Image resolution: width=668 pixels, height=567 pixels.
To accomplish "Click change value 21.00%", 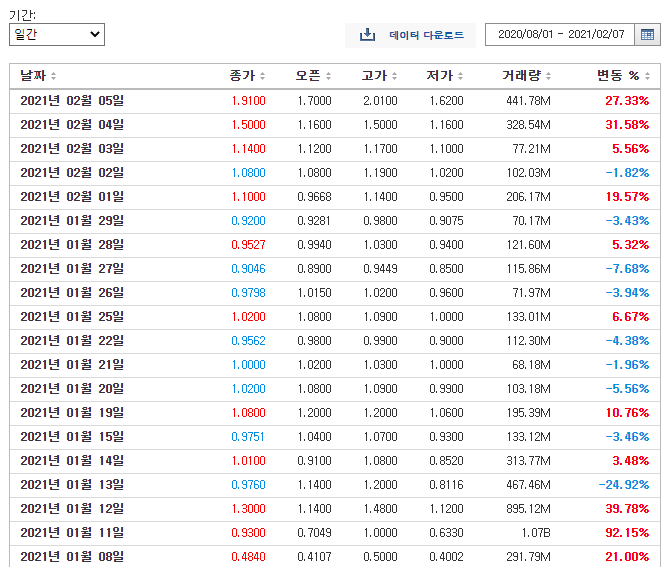I will coord(627,557).
